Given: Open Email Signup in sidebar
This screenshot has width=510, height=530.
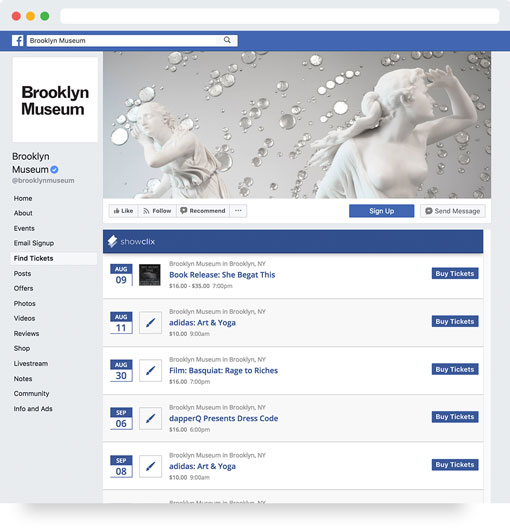Looking at the screenshot, I should pyautogui.click(x=34, y=243).
